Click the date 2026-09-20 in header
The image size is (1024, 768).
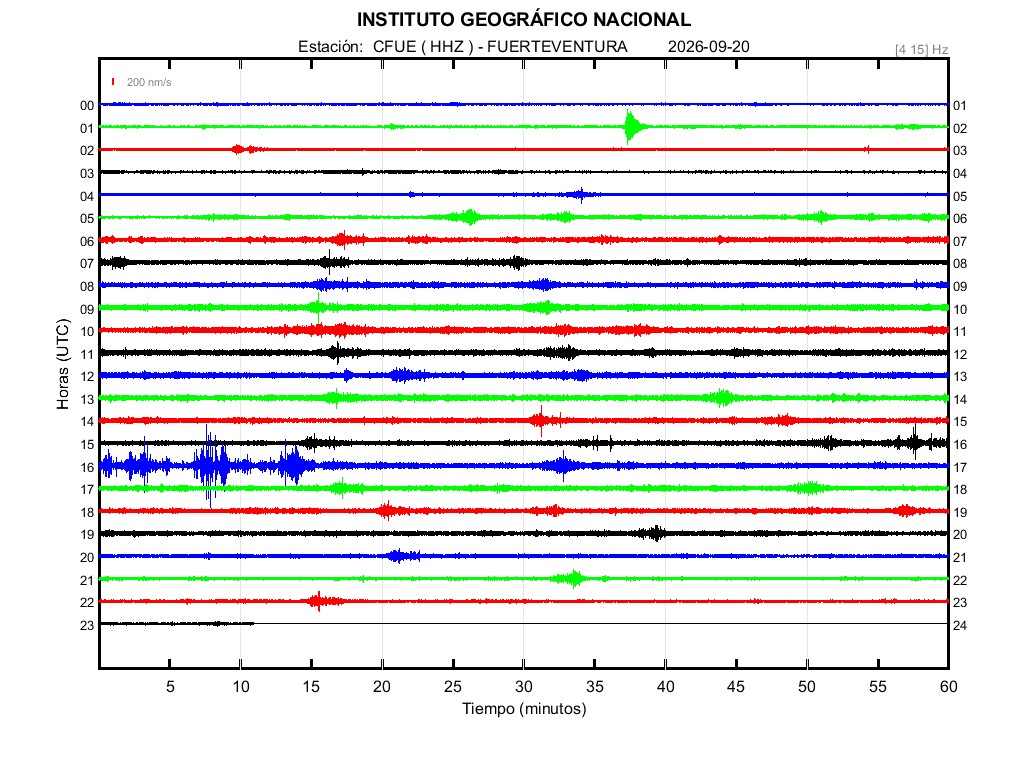tap(709, 47)
